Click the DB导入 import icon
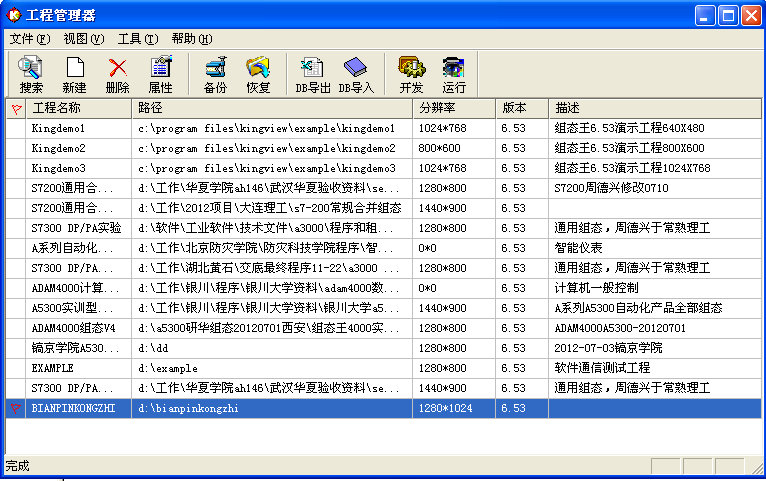 point(356,74)
